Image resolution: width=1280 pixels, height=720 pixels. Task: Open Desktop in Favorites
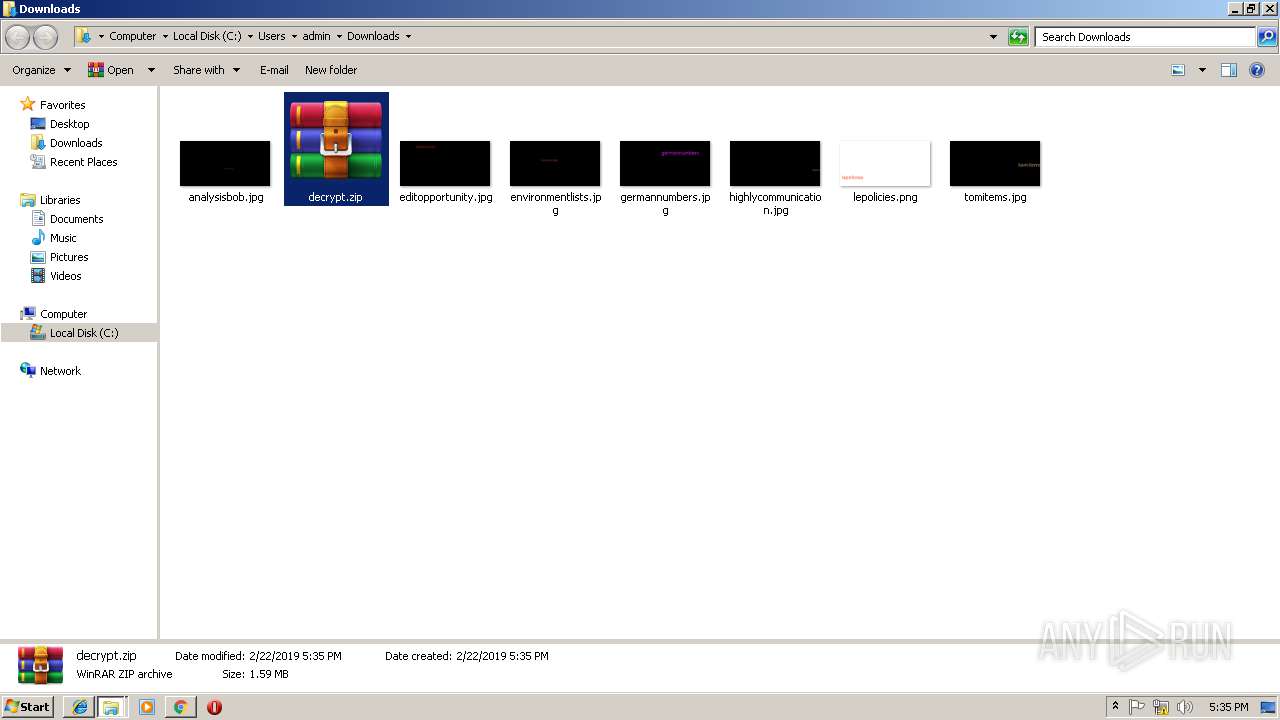tap(69, 124)
